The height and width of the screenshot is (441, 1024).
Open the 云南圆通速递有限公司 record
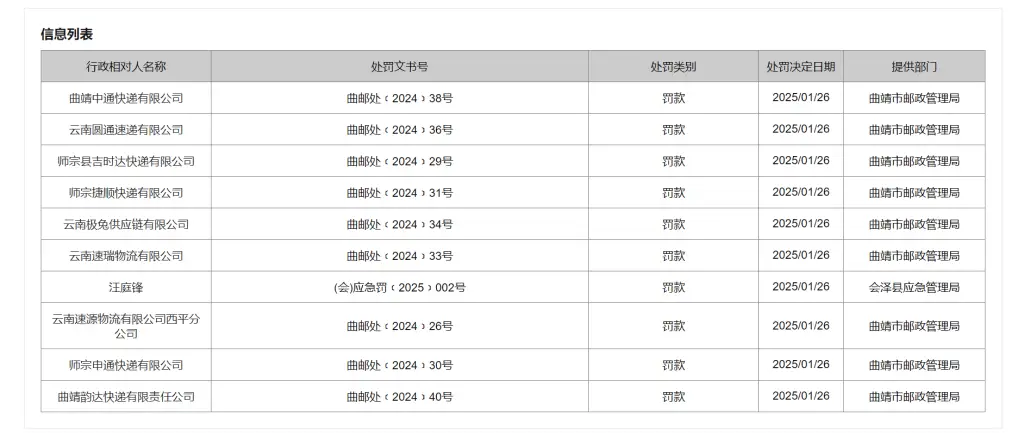(126, 130)
